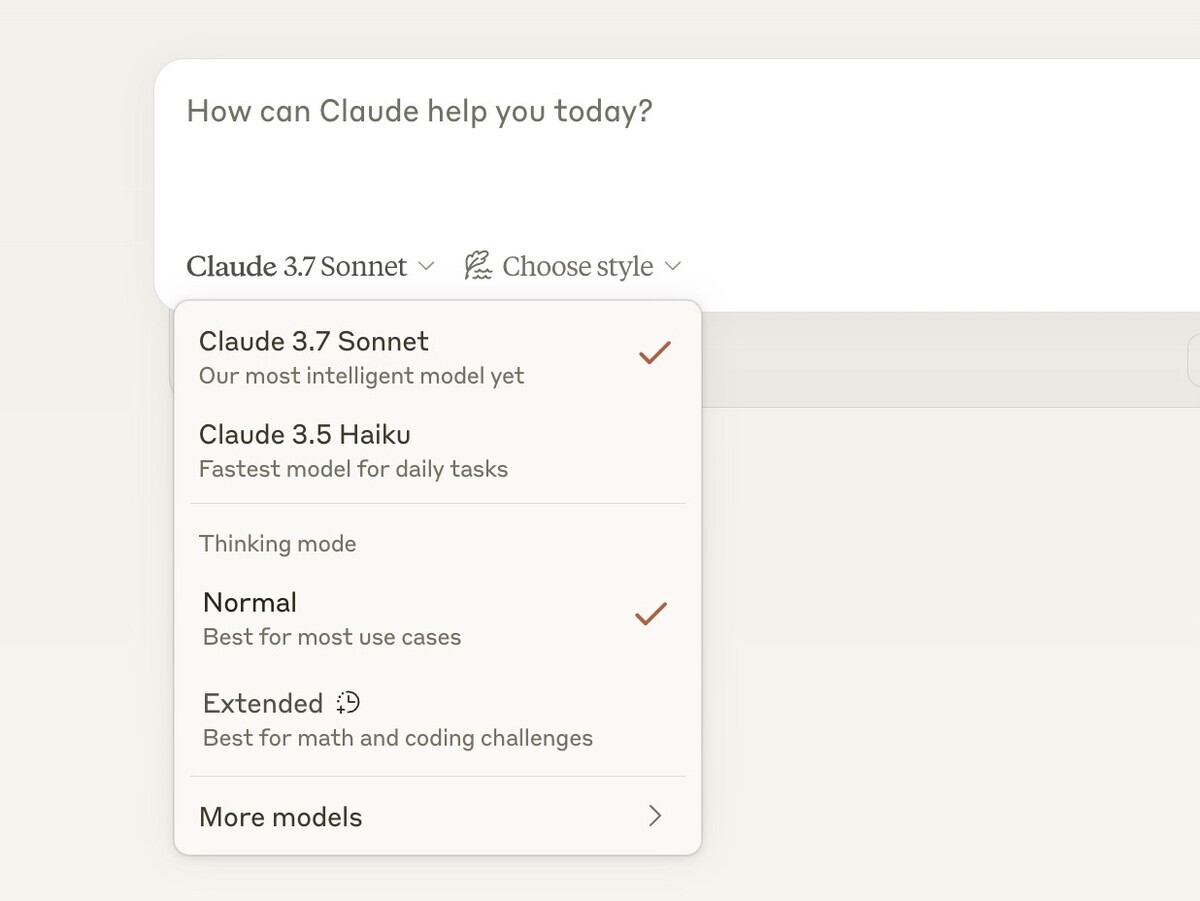Click the clock icon beside Extended
Image resolution: width=1200 pixels, height=901 pixels.
[x=348, y=703]
